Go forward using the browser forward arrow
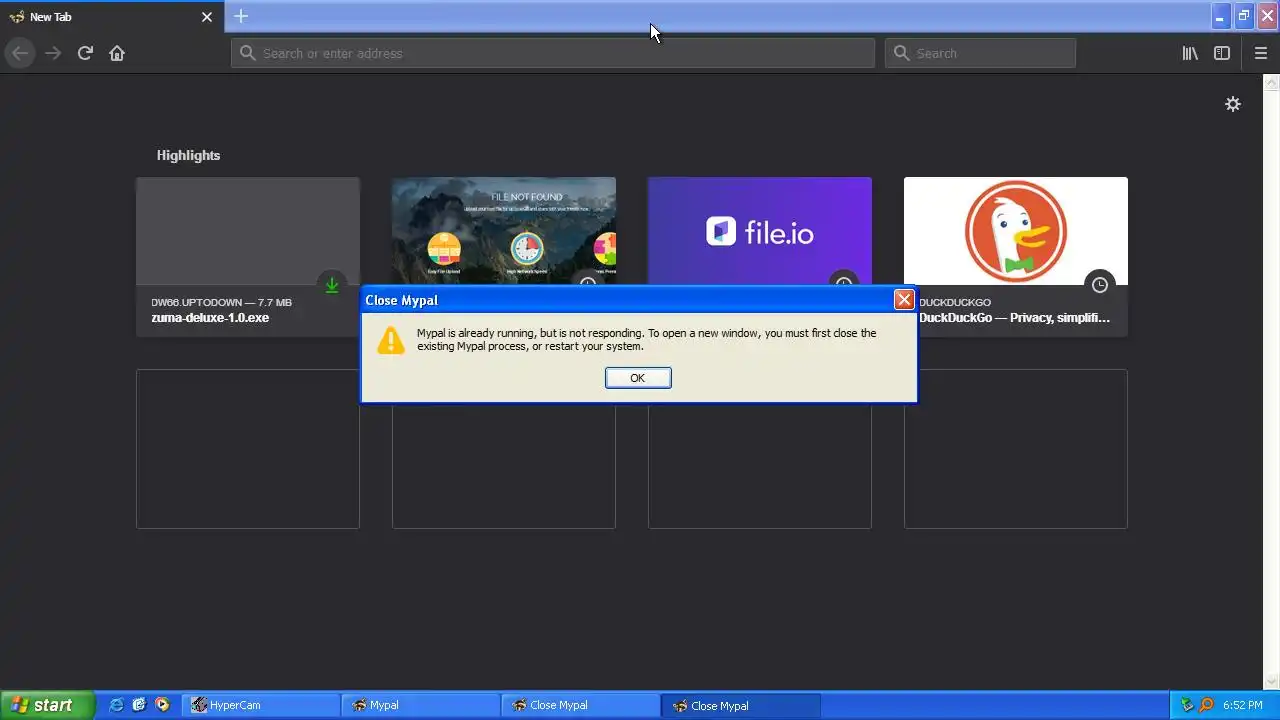1280x720 pixels. [53, 53]
